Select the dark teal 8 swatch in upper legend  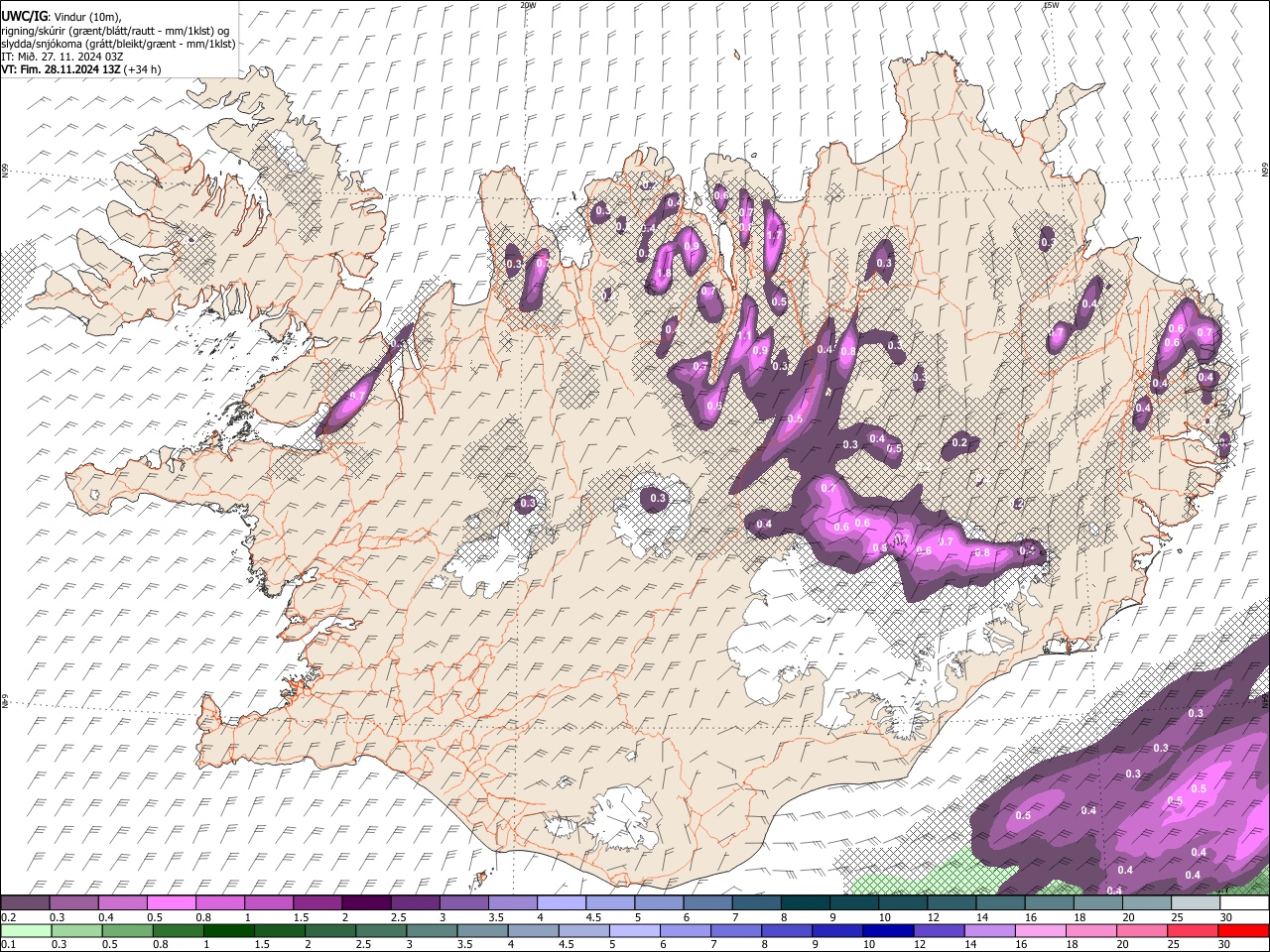[x=805, y=903]
